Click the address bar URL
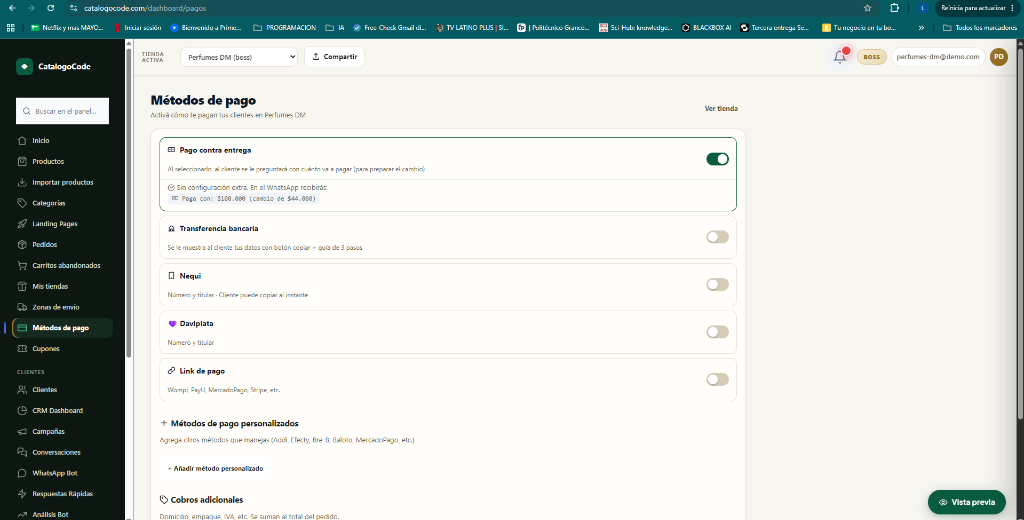 pyautogui.click(x=146, y=8)
